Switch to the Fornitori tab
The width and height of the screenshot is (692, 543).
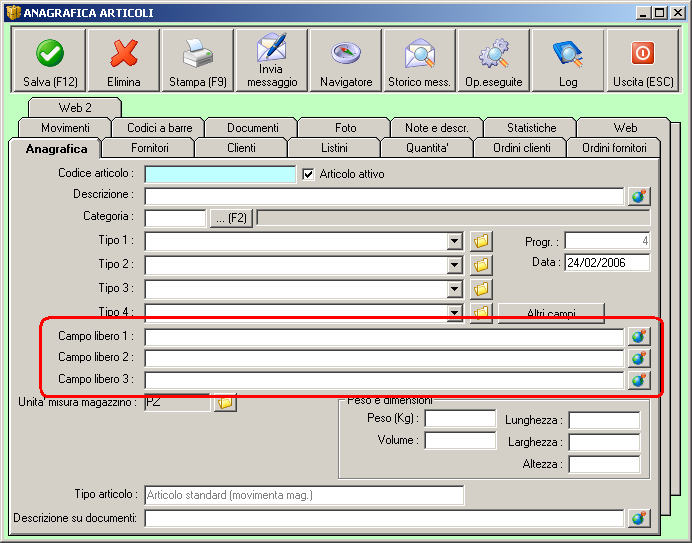pyautogui.click(x=150, y=148)
